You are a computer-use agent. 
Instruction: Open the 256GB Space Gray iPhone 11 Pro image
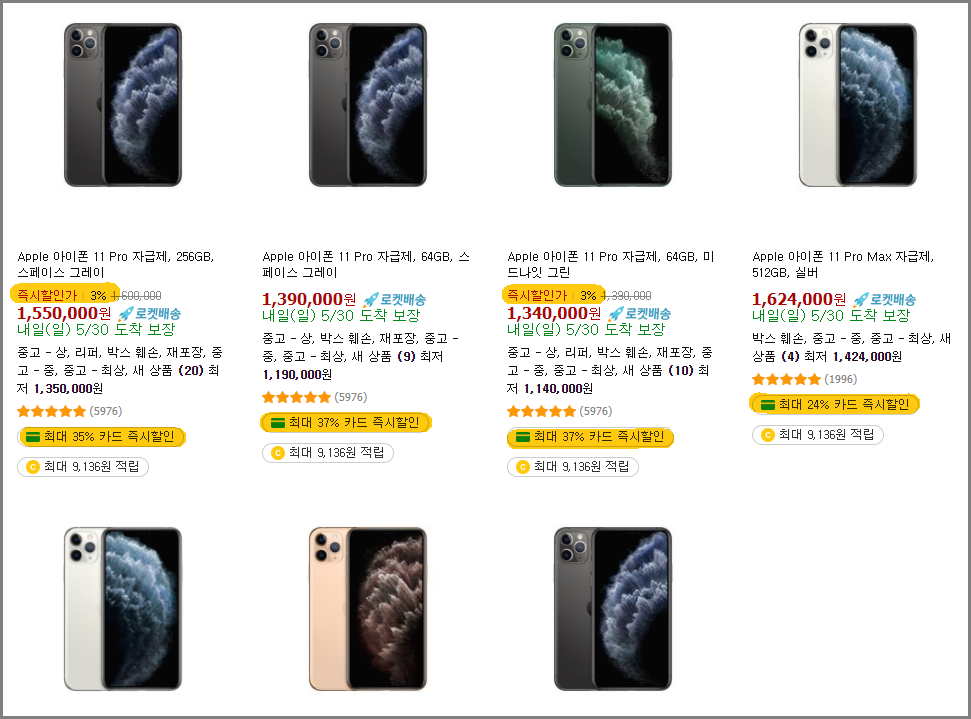coord(123,105)
